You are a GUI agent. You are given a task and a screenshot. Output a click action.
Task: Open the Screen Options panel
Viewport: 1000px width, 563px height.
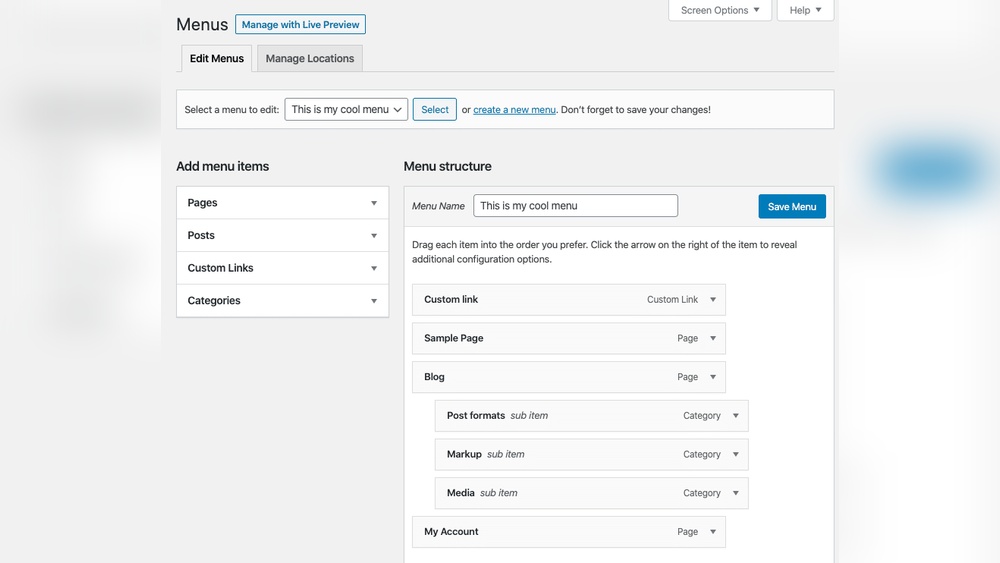coord(720,10)
